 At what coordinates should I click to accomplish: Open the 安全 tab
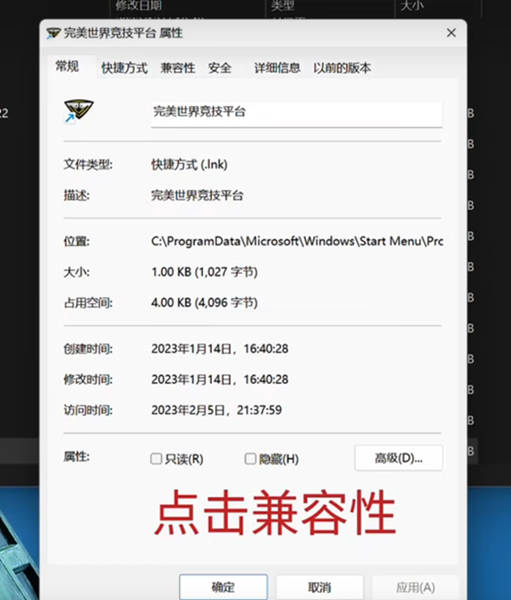(220, 68)
